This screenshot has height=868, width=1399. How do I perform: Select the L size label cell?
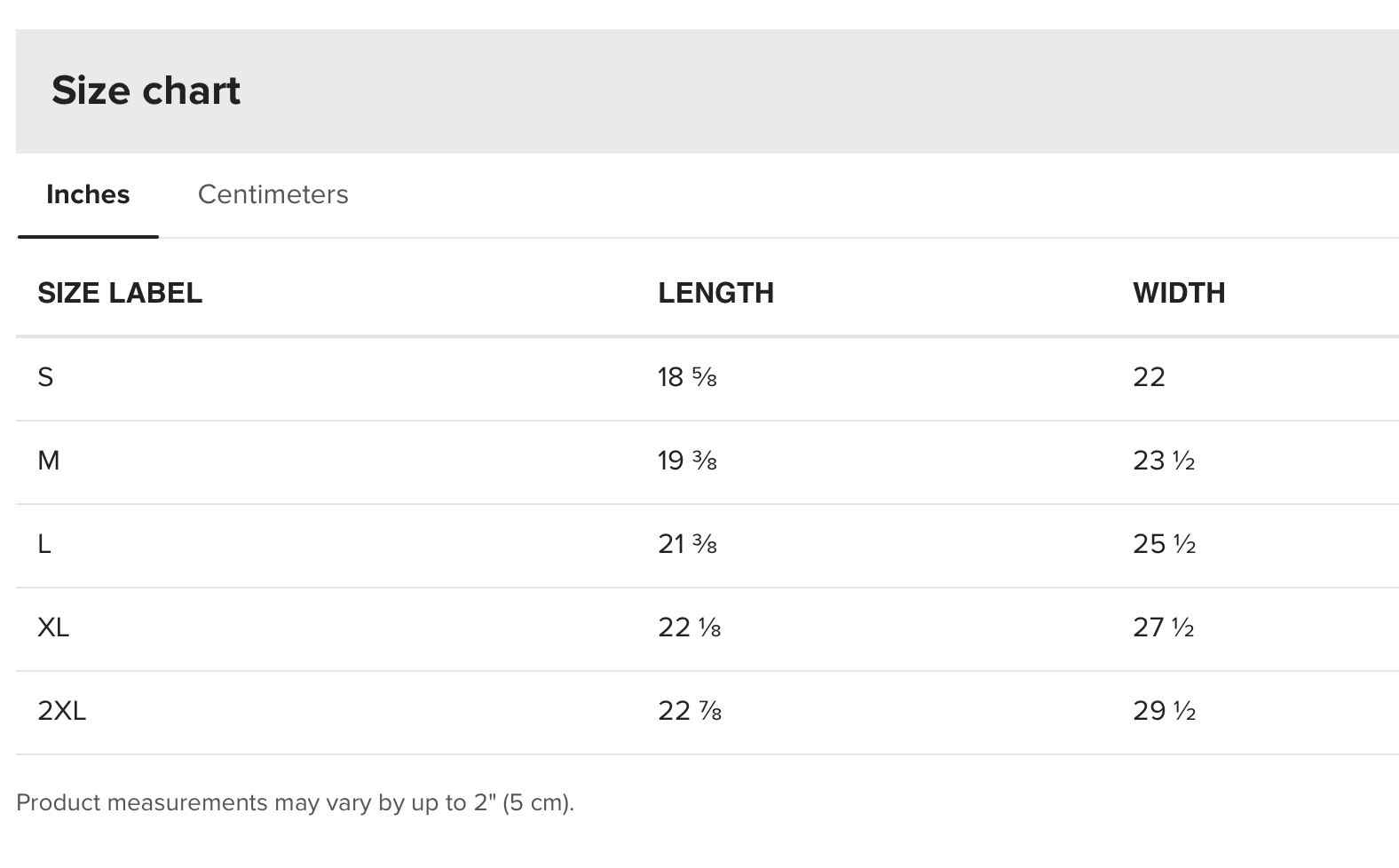pos(44,544)
